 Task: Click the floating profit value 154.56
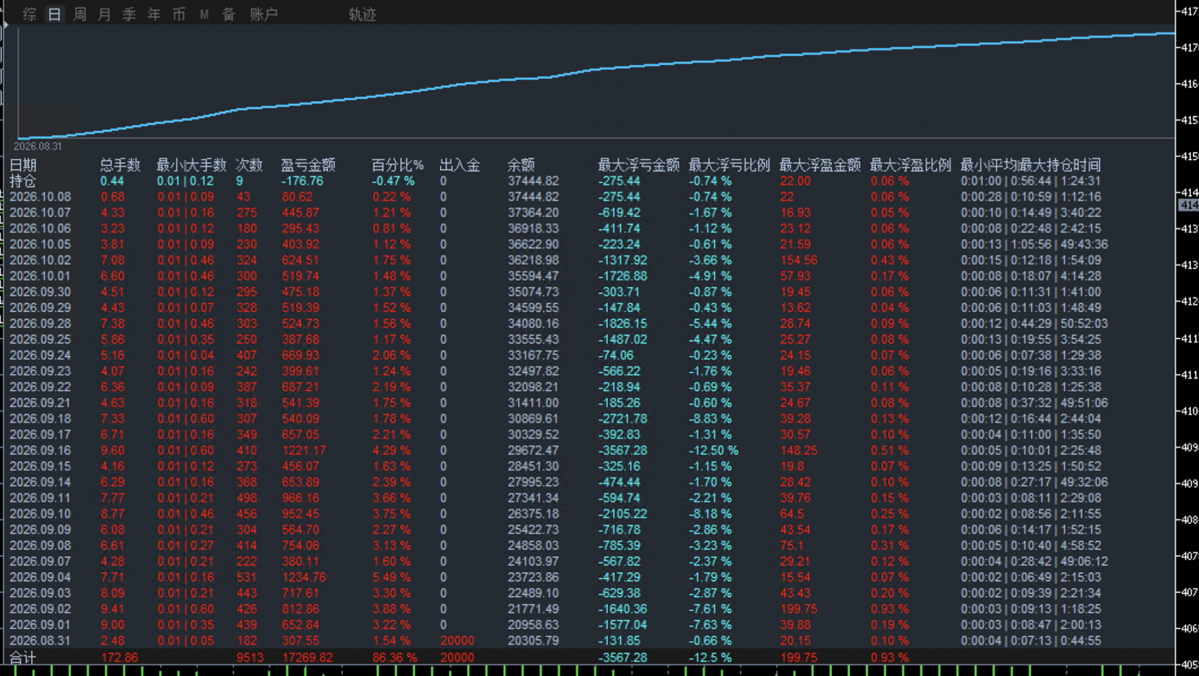pos(798,260)
